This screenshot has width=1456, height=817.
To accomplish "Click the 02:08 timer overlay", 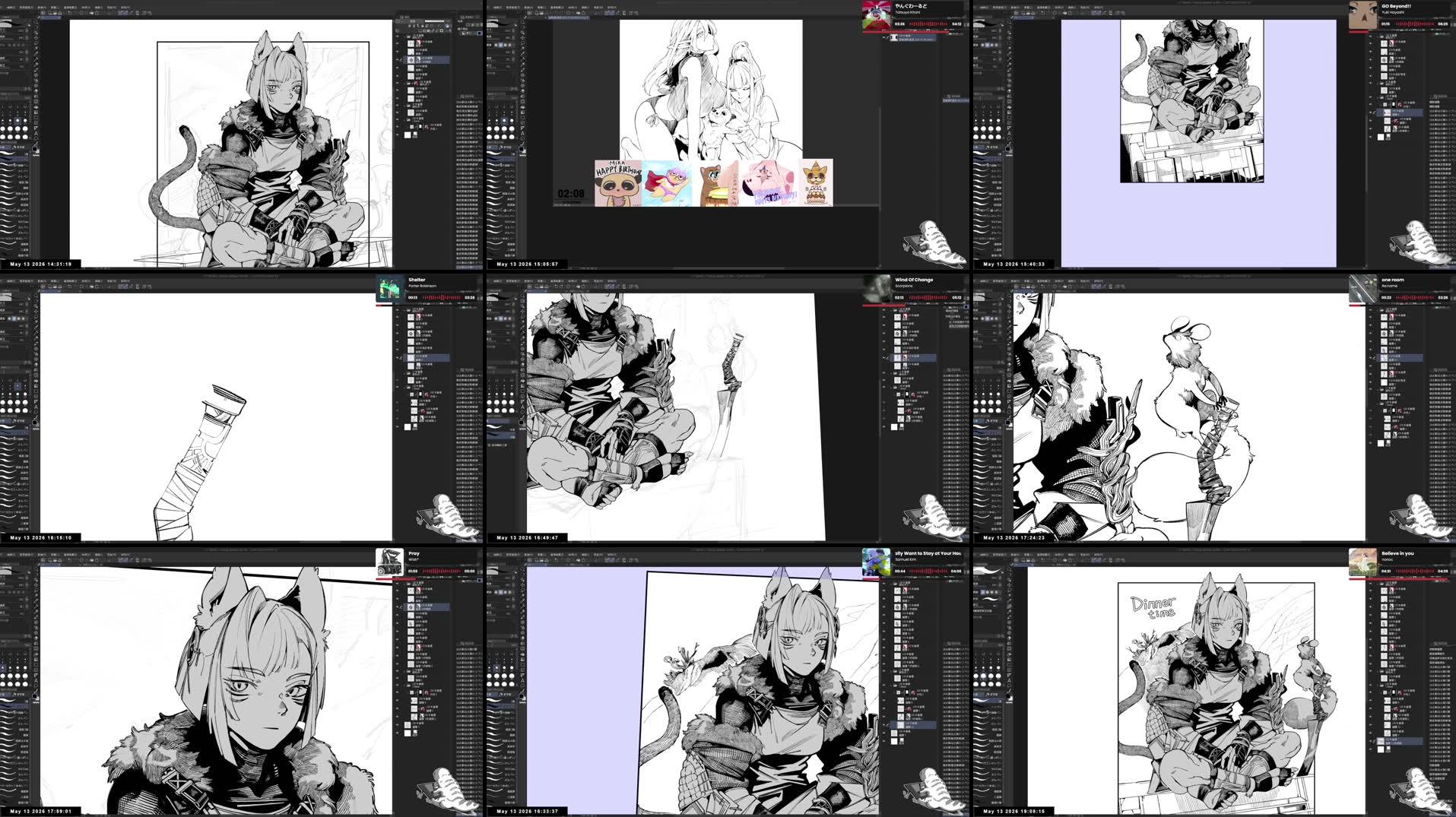I will (x=570, y=194).
